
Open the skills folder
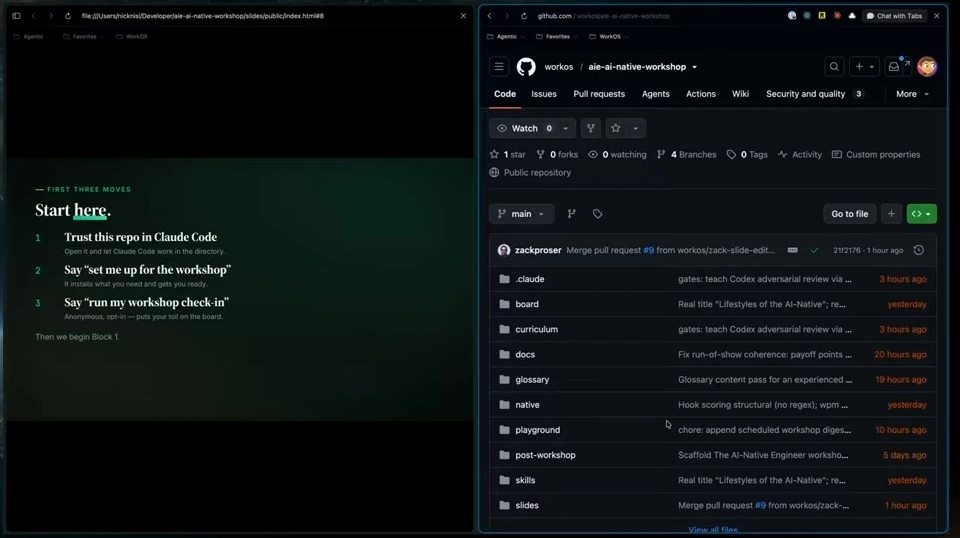(525, 480)
